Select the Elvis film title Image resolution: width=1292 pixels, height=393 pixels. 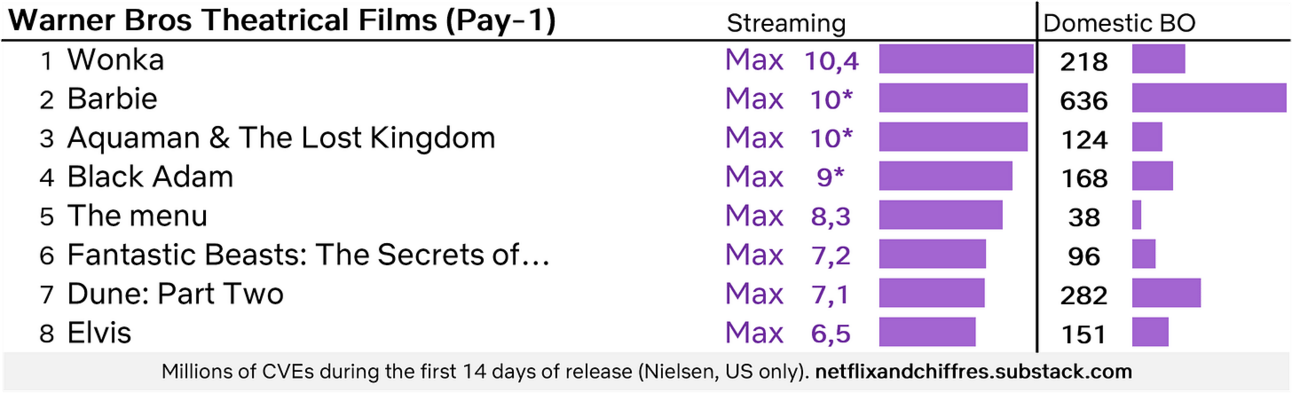pyautogui.click(x=99, y=333)
